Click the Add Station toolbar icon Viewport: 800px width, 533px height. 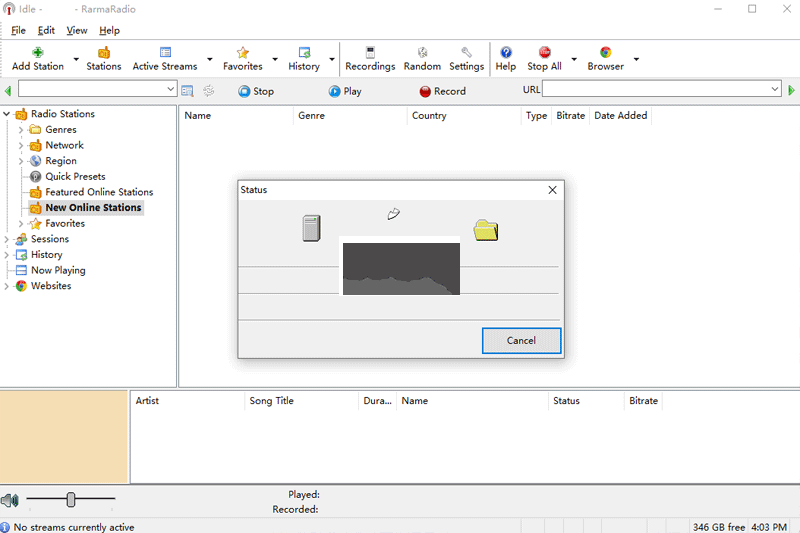coord(38,53)
